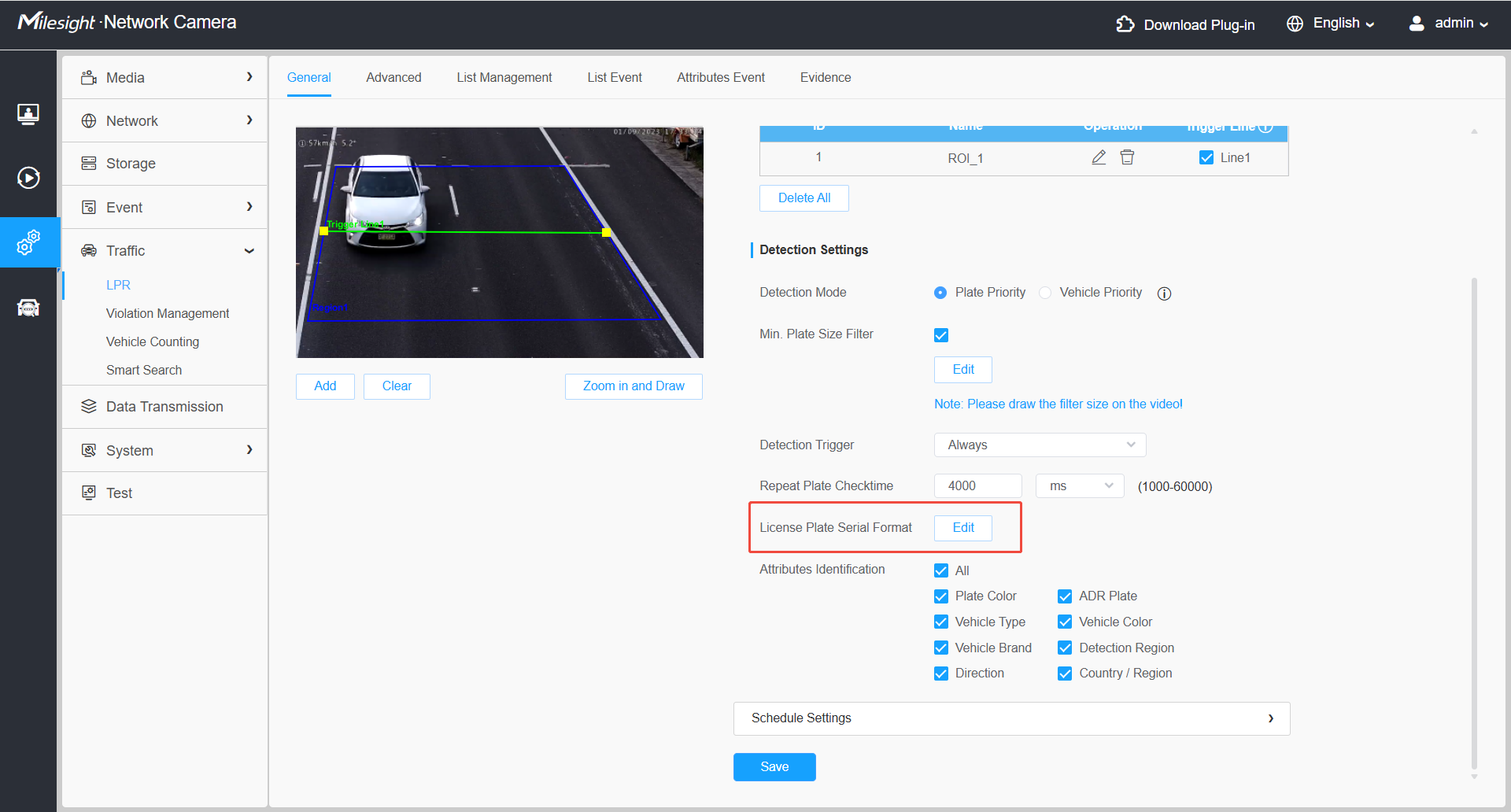Click Edit for License Plate Serial Format
The width and height of the screenshot is (1511, 812).
point(962,528)
